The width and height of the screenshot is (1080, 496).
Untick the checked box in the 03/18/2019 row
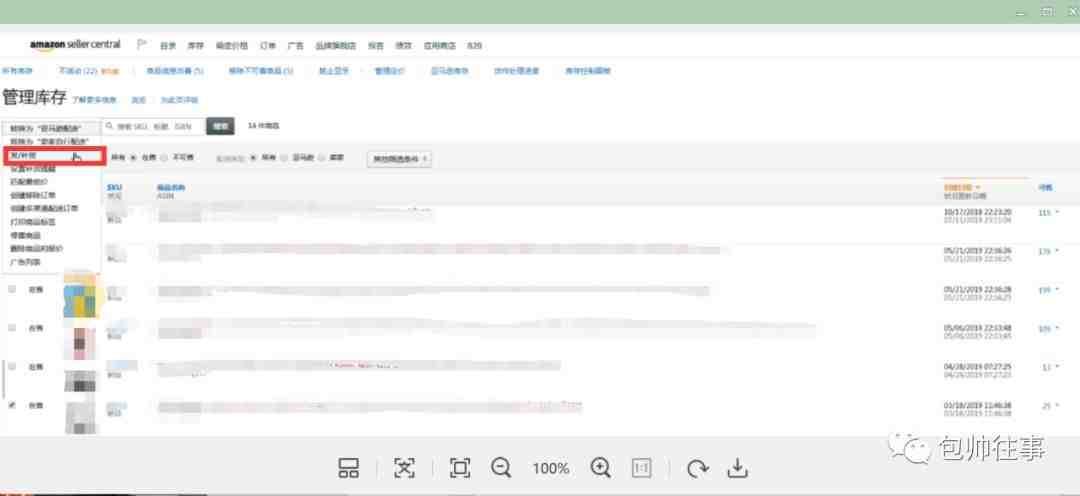[x=12, y=406]
